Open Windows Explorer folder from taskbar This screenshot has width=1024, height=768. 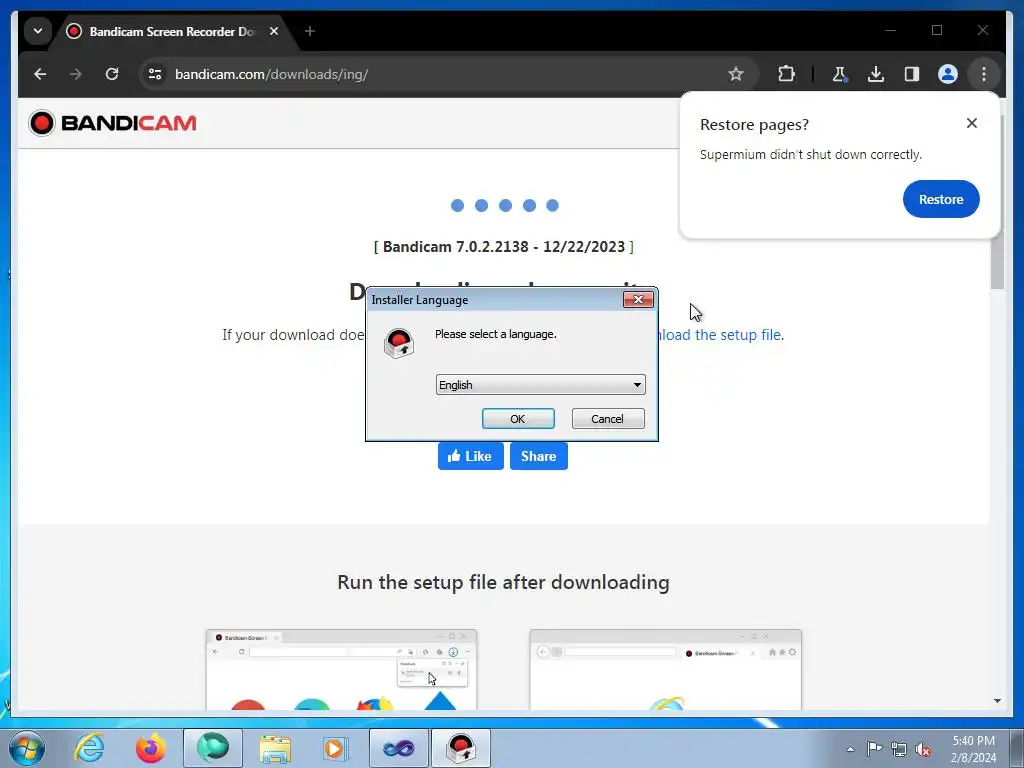tap(275, 748)
